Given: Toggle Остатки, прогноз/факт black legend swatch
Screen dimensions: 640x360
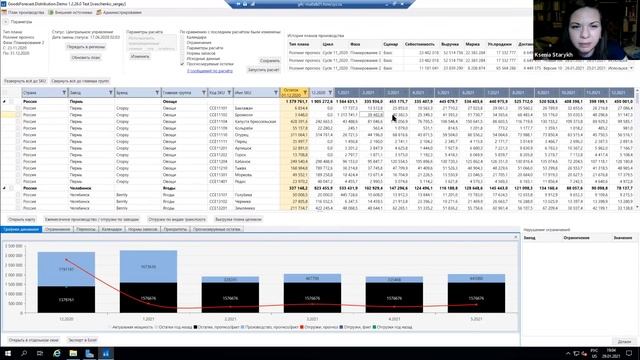Looking at the screenshot, I should [x=196, y=327].
